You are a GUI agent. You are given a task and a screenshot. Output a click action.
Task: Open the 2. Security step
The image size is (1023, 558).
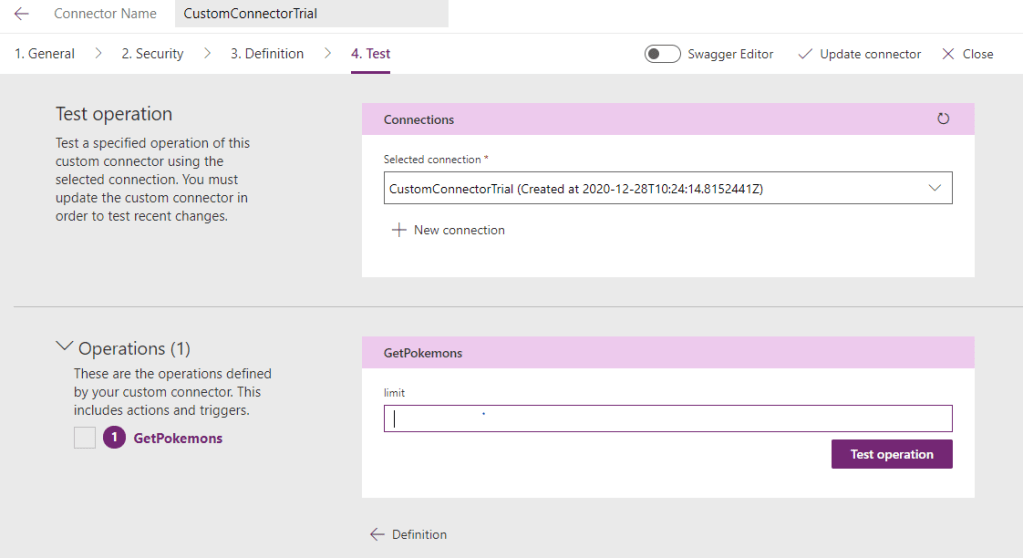pos(152,54)
